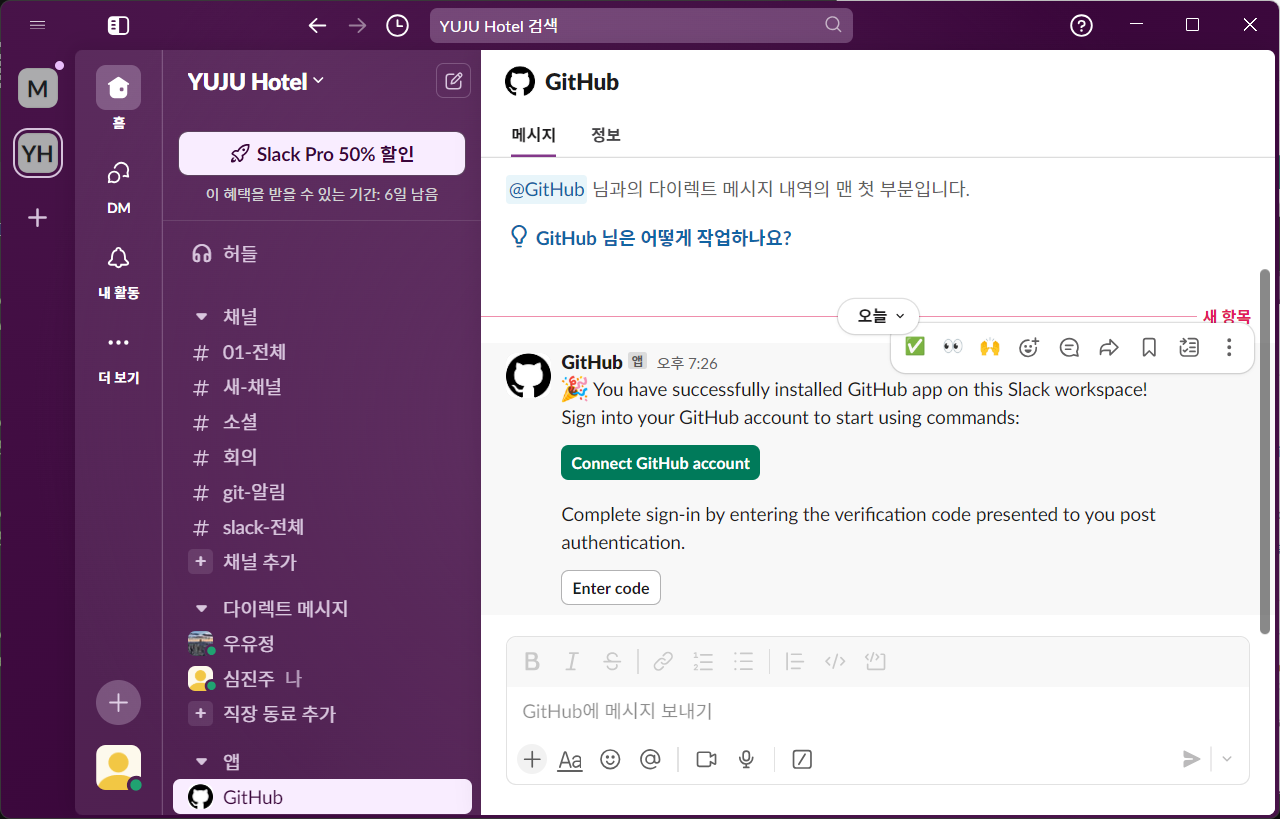Viewport: 1280px width, 819px height.
Task: Open direct message with 우유정
Action: 322,643
